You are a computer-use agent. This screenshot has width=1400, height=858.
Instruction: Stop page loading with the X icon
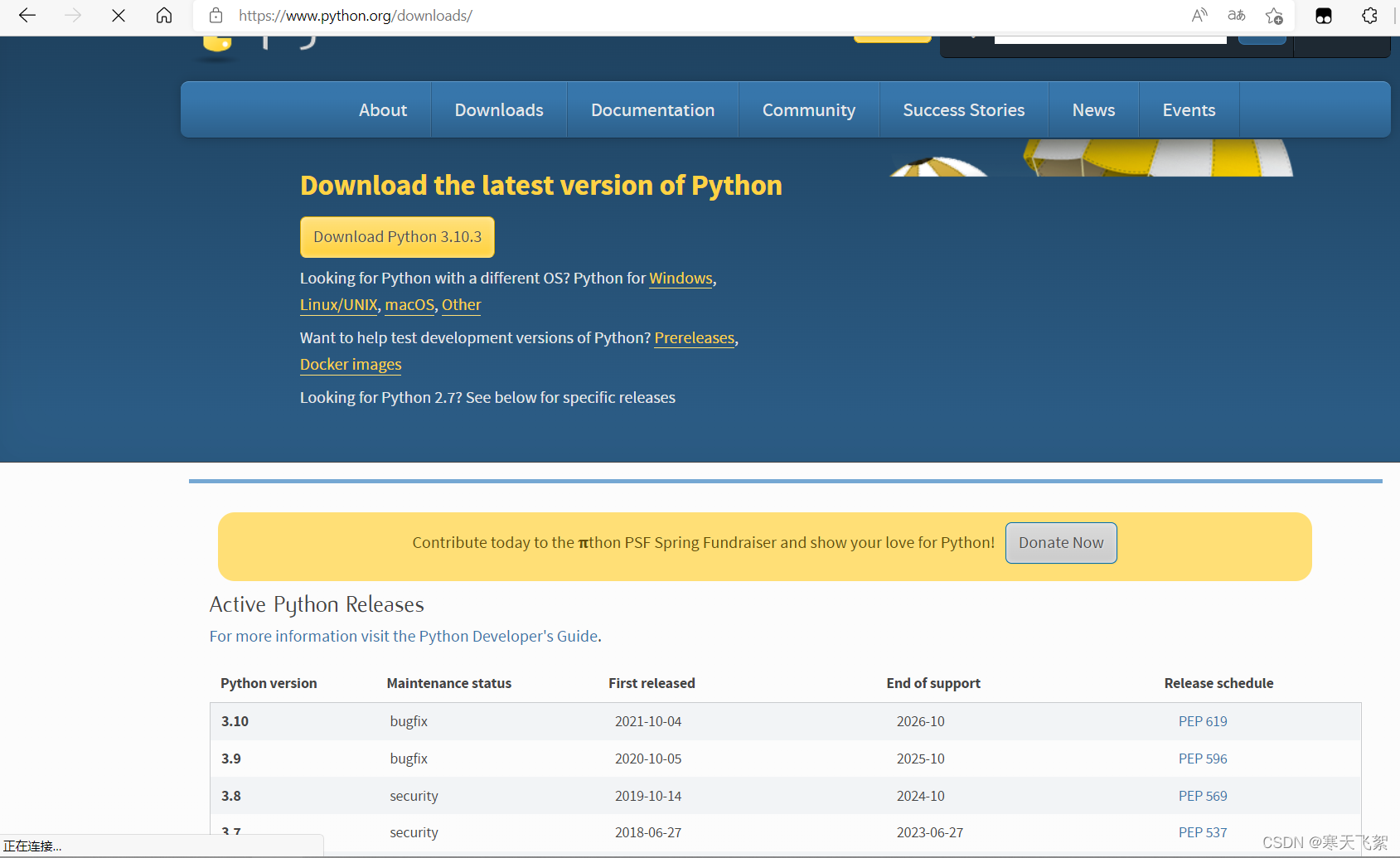point(119,16)
